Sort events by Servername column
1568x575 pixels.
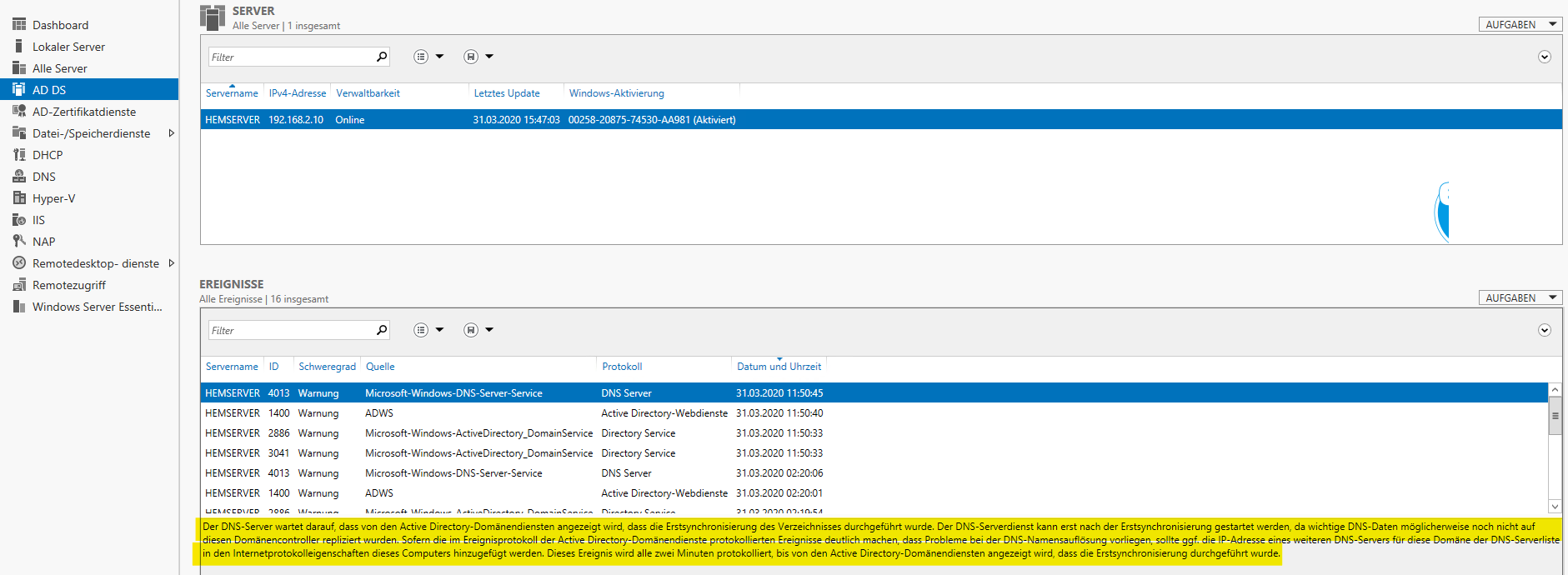click(232, 367)
